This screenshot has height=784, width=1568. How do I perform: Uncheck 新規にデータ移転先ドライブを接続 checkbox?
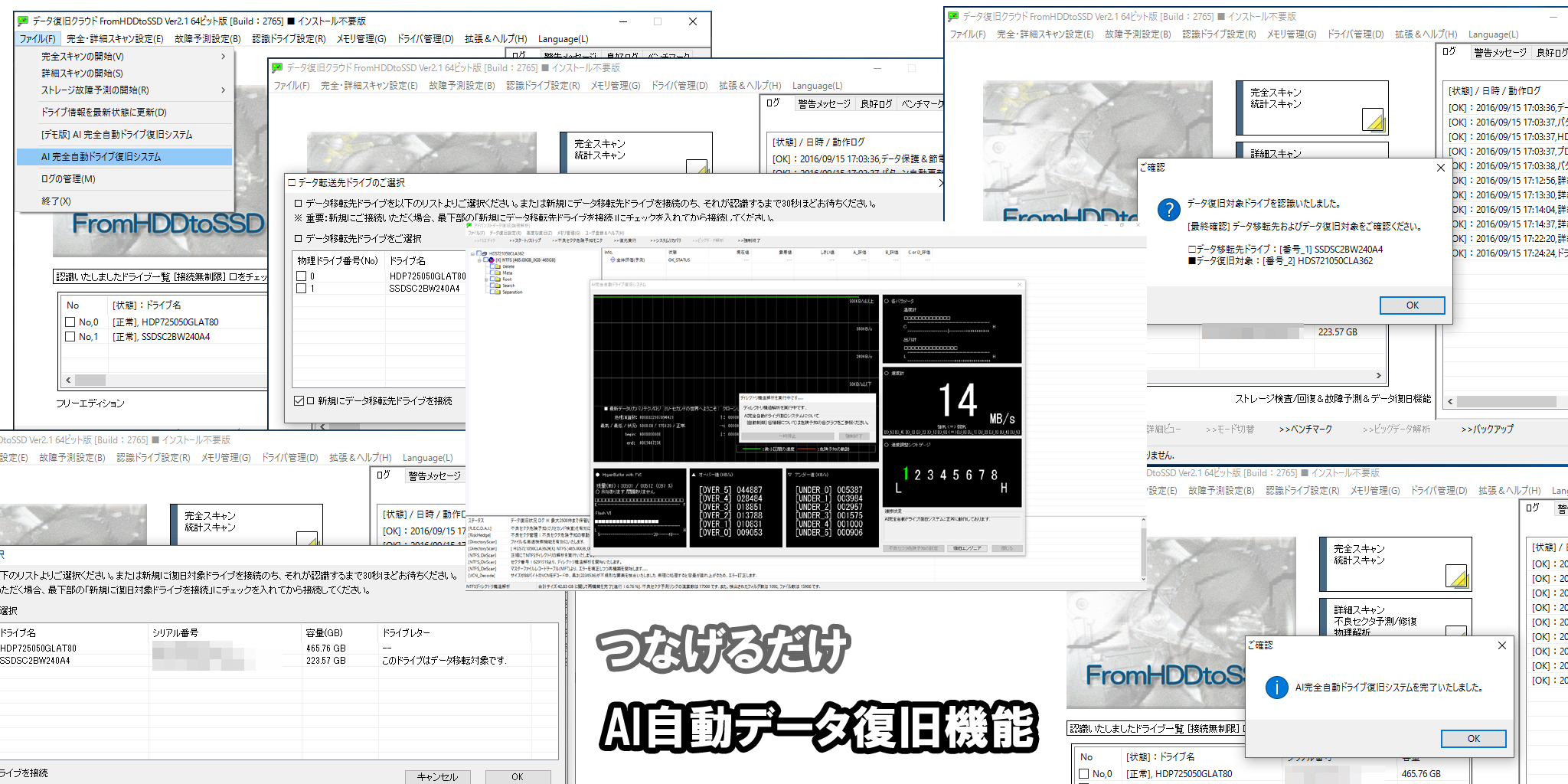coord(299,400)
